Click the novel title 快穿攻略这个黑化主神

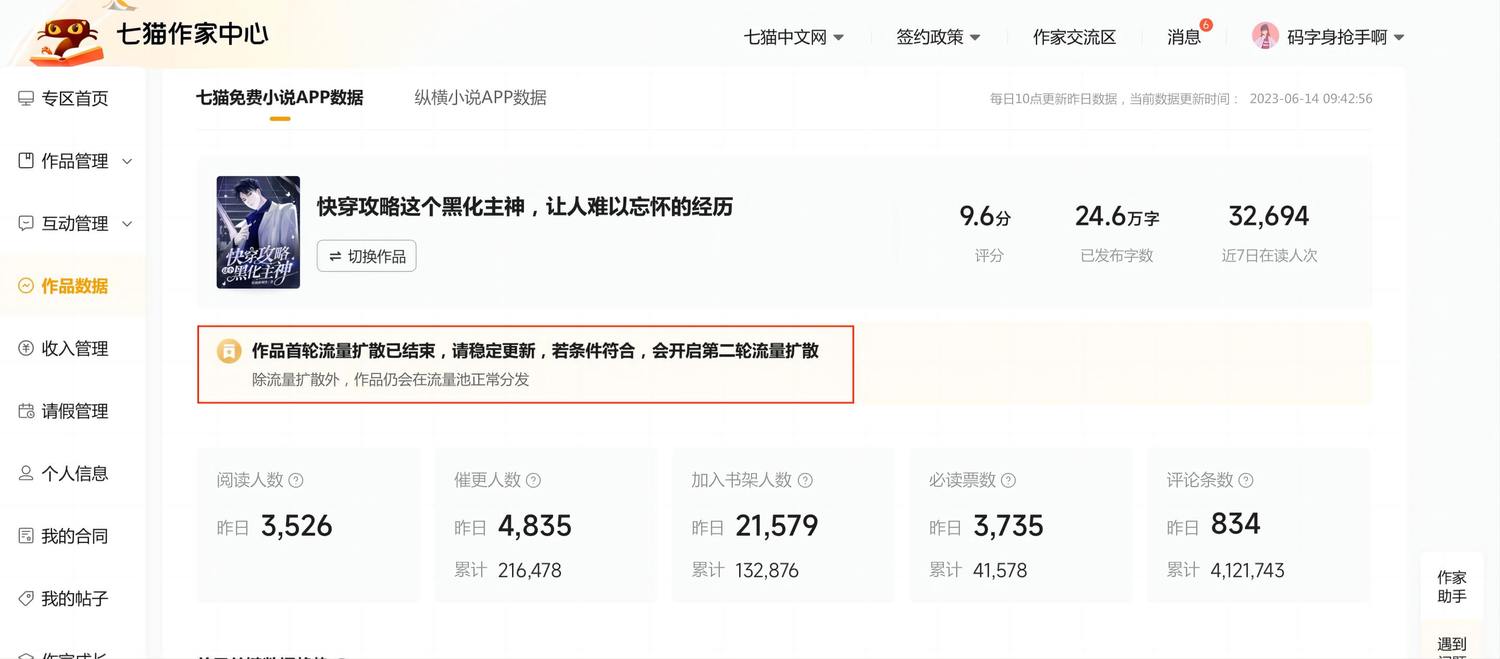(525, 206)
